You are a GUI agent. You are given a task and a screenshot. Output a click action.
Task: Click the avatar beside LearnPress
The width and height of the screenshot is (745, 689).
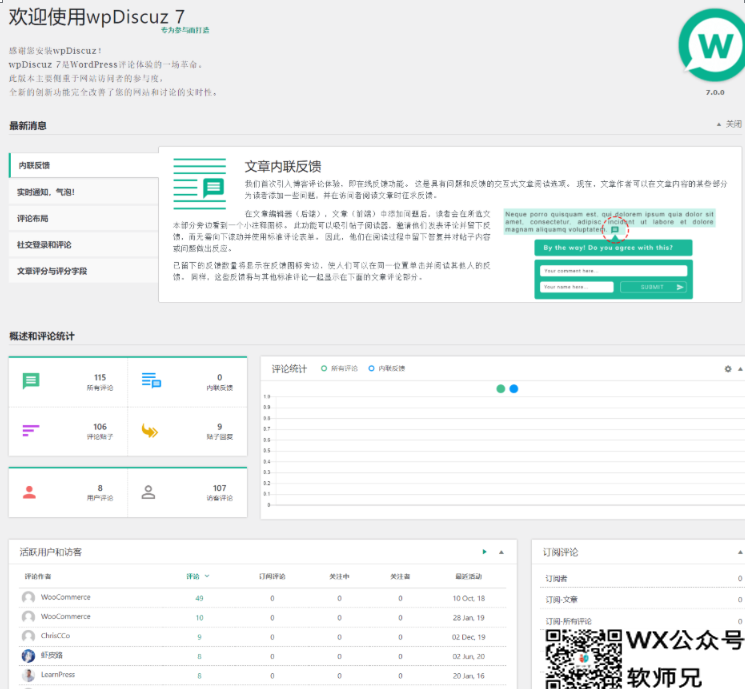[x=28, y=675]
